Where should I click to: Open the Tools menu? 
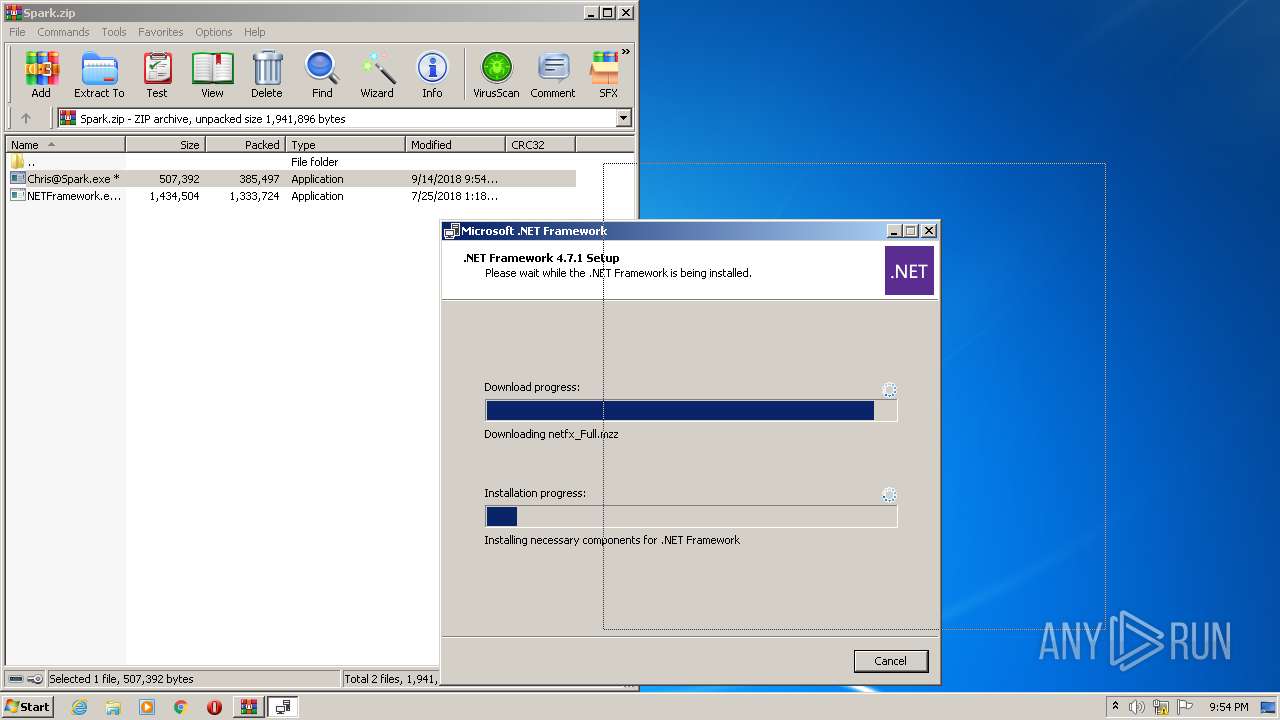(114, 32)
